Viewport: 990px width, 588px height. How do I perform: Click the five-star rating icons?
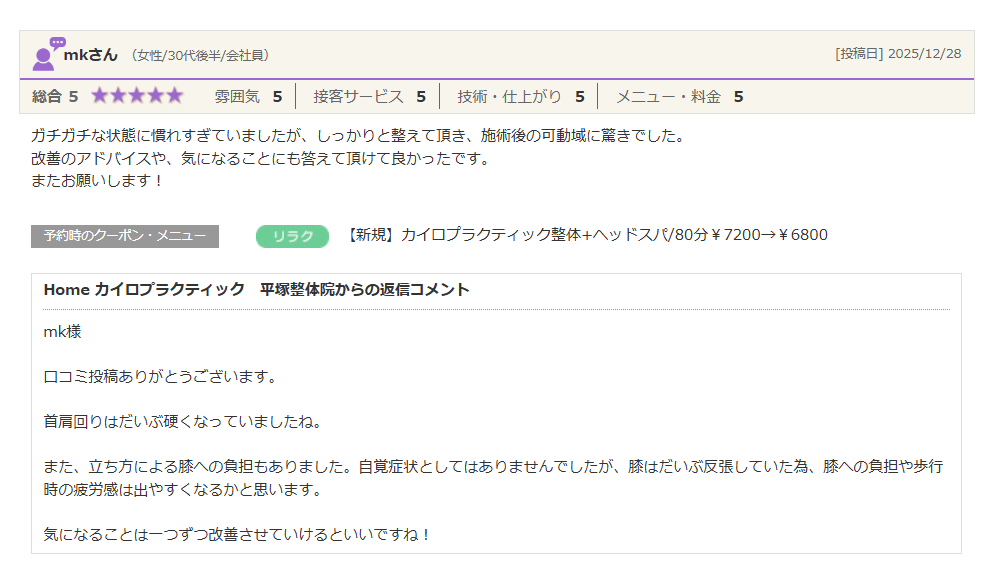click(137, 96)
